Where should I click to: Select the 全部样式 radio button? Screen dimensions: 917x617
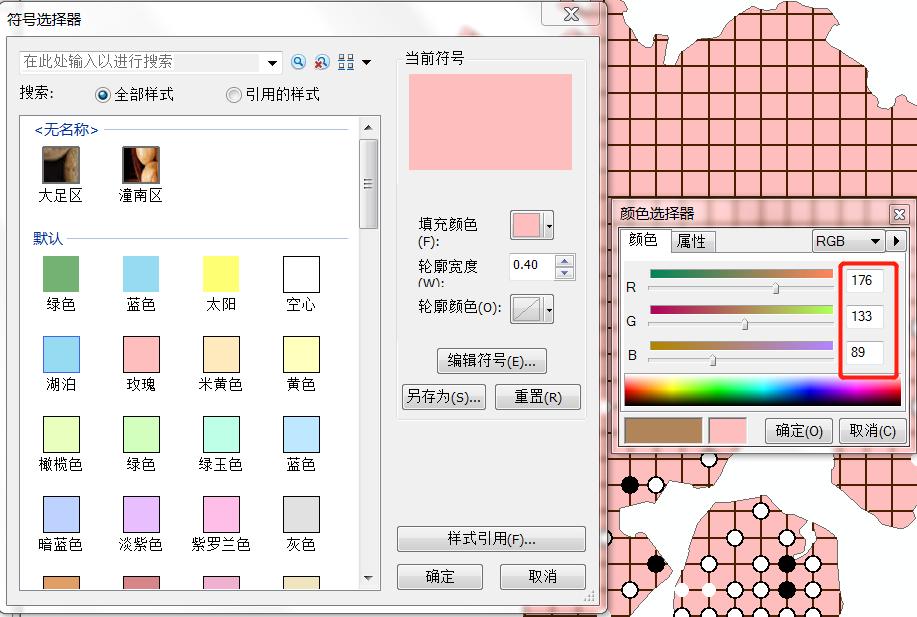pyautogui.click(x=103, y=95)
